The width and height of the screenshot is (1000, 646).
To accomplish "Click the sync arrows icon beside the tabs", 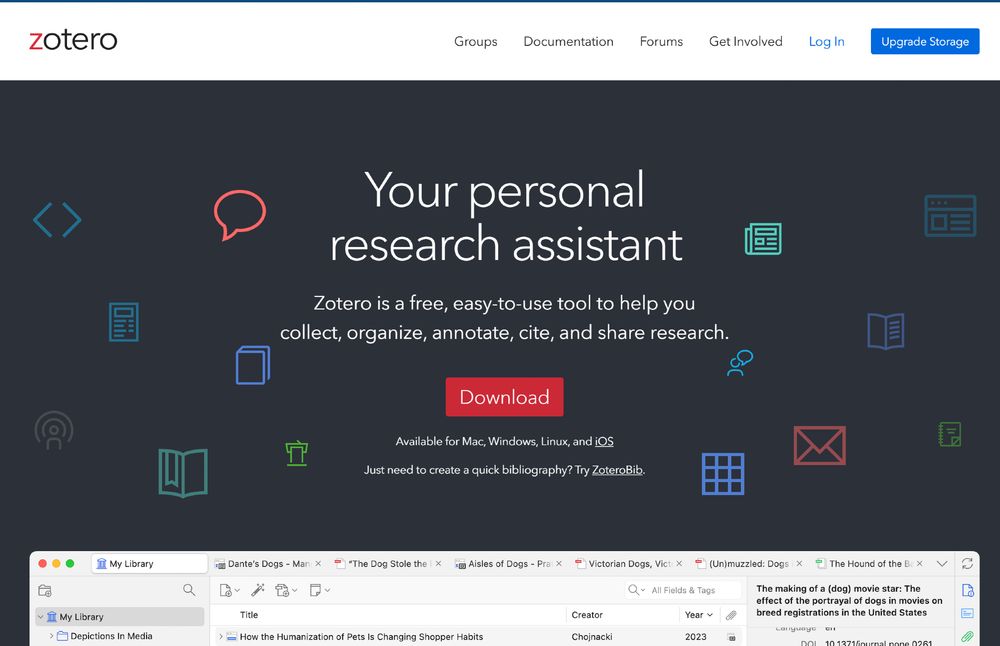I will point(967,564).
